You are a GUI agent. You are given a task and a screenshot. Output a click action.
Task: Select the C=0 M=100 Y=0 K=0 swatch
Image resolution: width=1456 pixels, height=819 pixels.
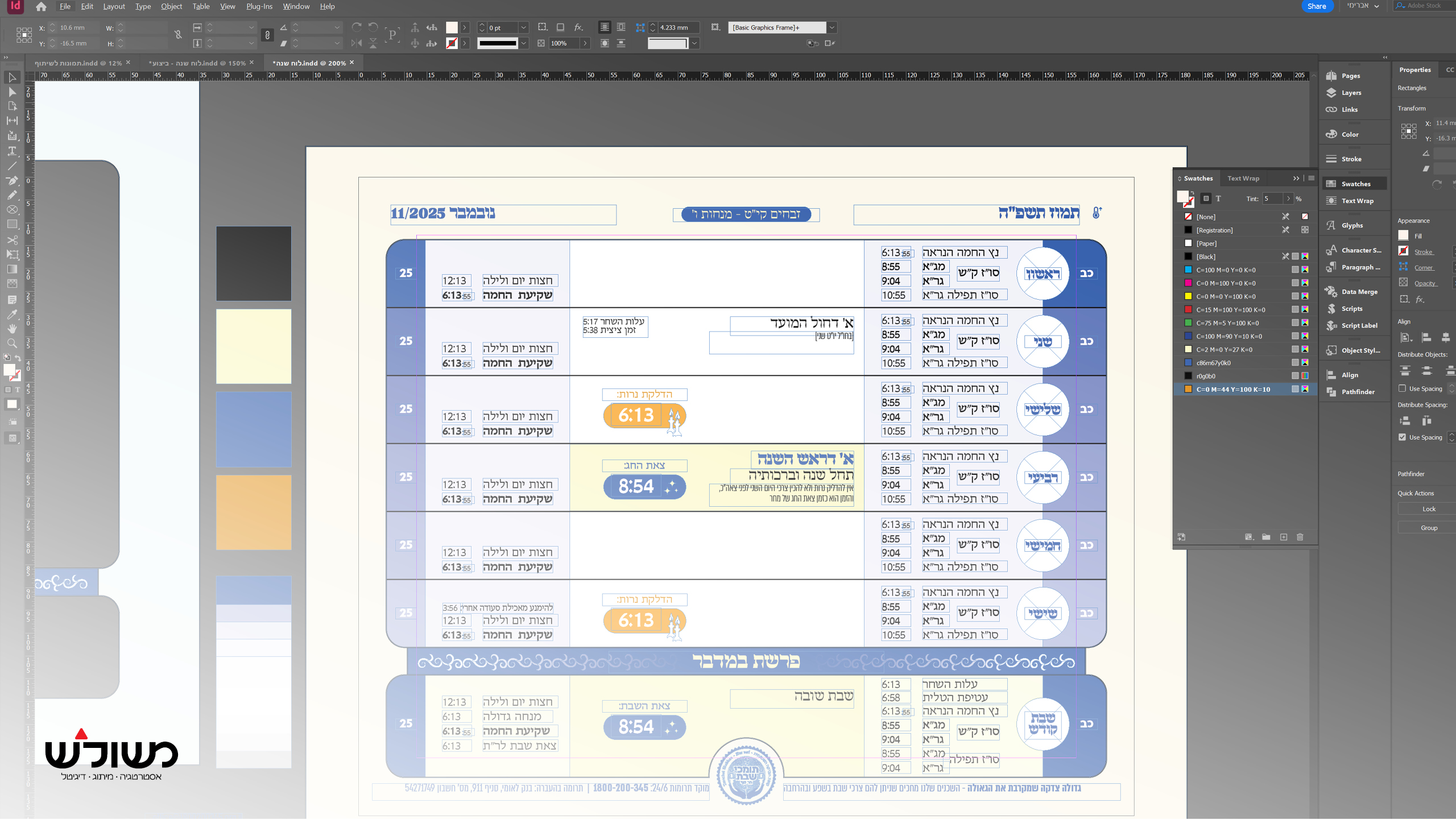(x=1226, y=283)
